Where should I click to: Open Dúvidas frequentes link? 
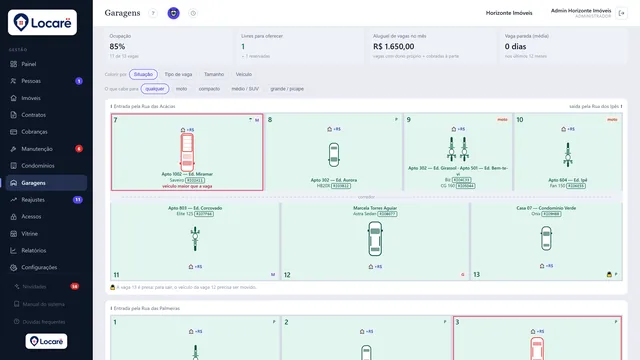coord(40,322)
